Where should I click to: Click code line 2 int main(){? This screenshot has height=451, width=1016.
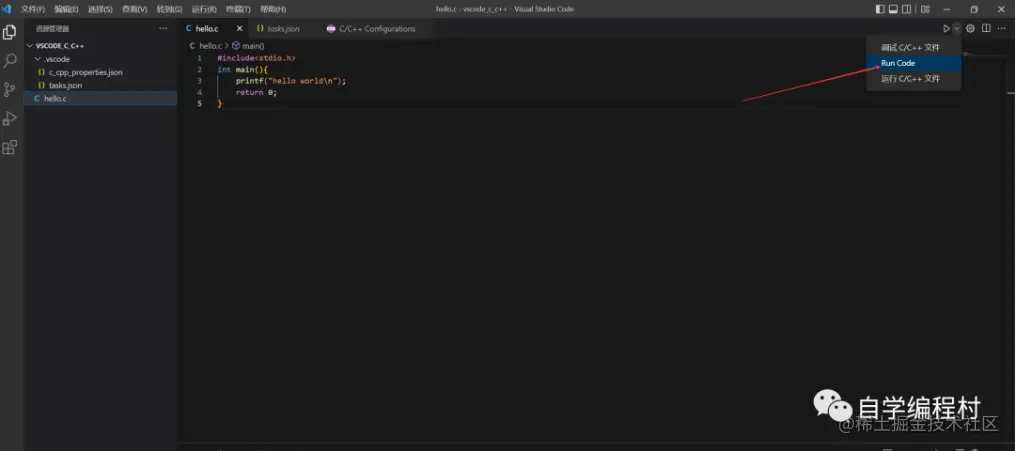[x=242, y=69]
